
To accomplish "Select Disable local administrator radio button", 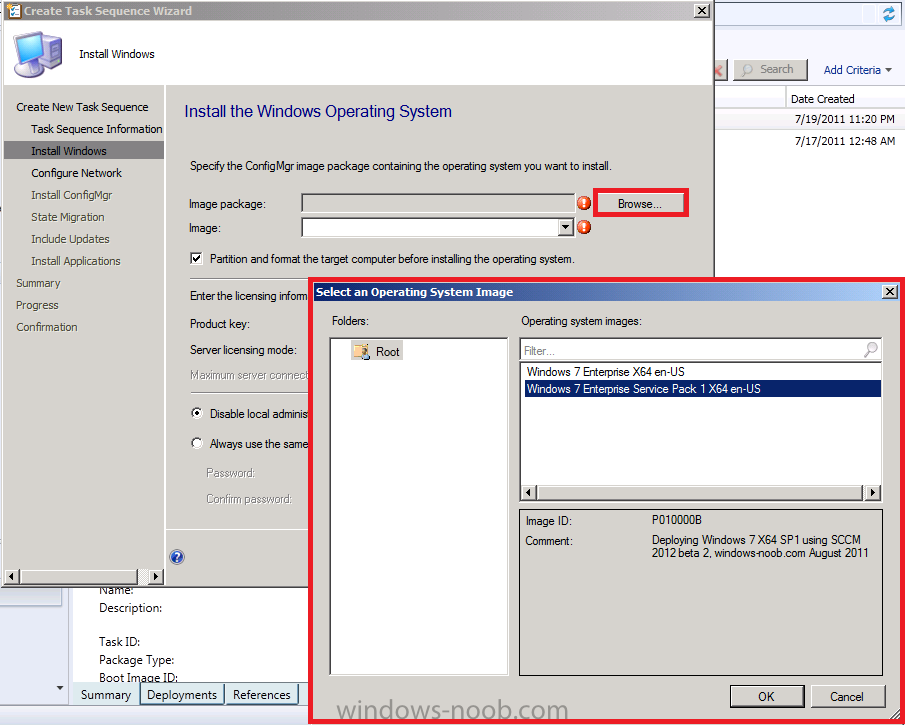I will pyautogui.click(x=197, y=413).
